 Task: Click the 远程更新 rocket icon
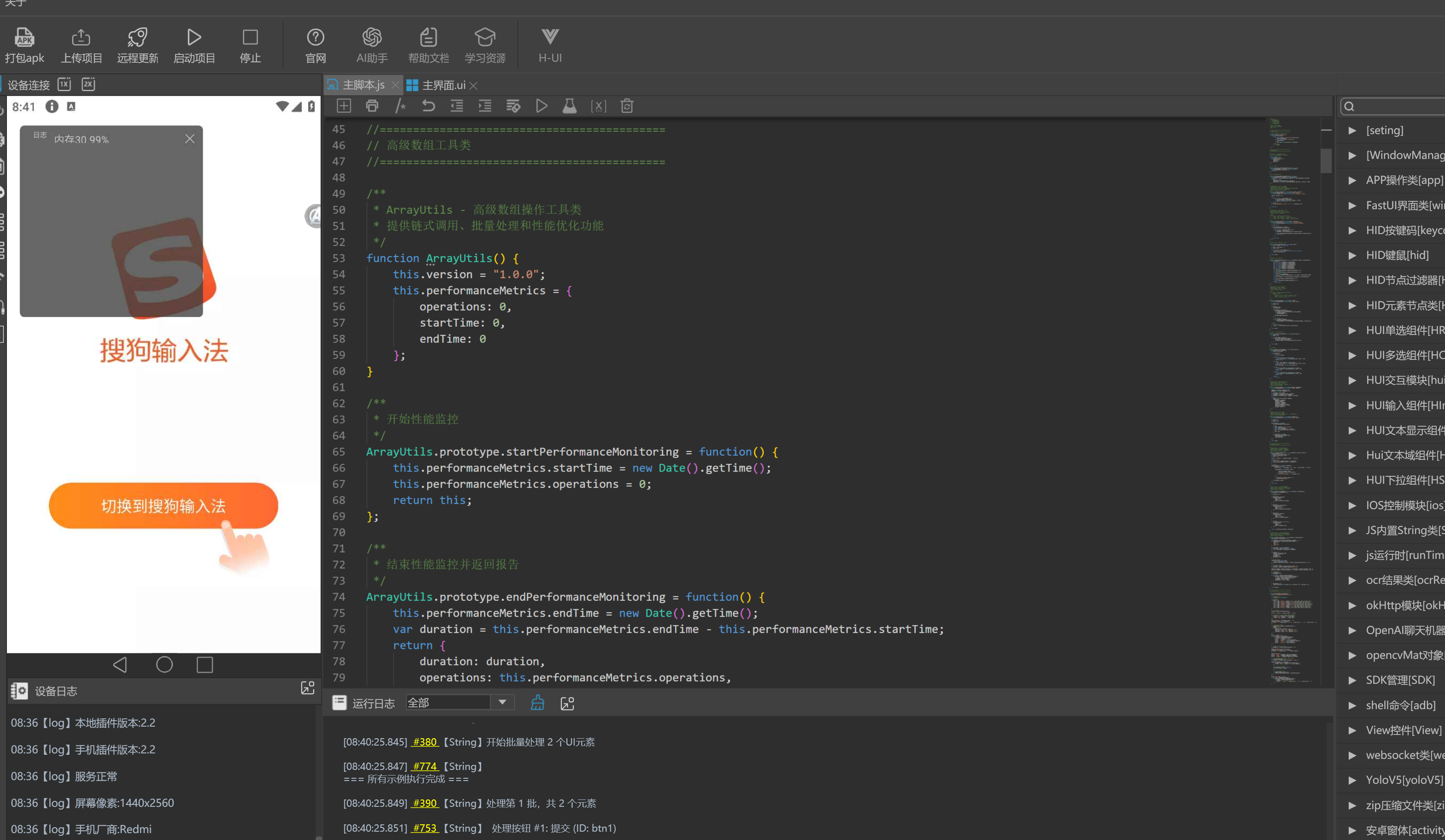point(137,38)
